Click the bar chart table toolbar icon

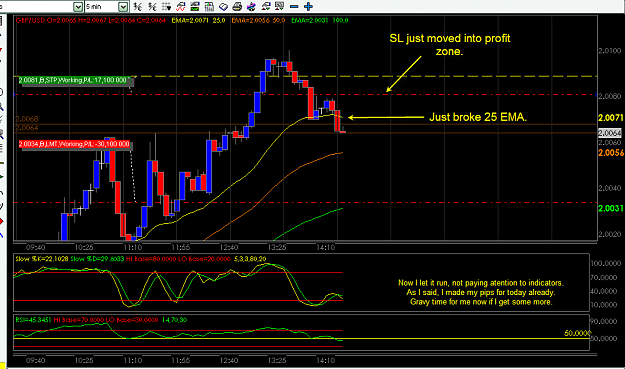click(209, 6)
